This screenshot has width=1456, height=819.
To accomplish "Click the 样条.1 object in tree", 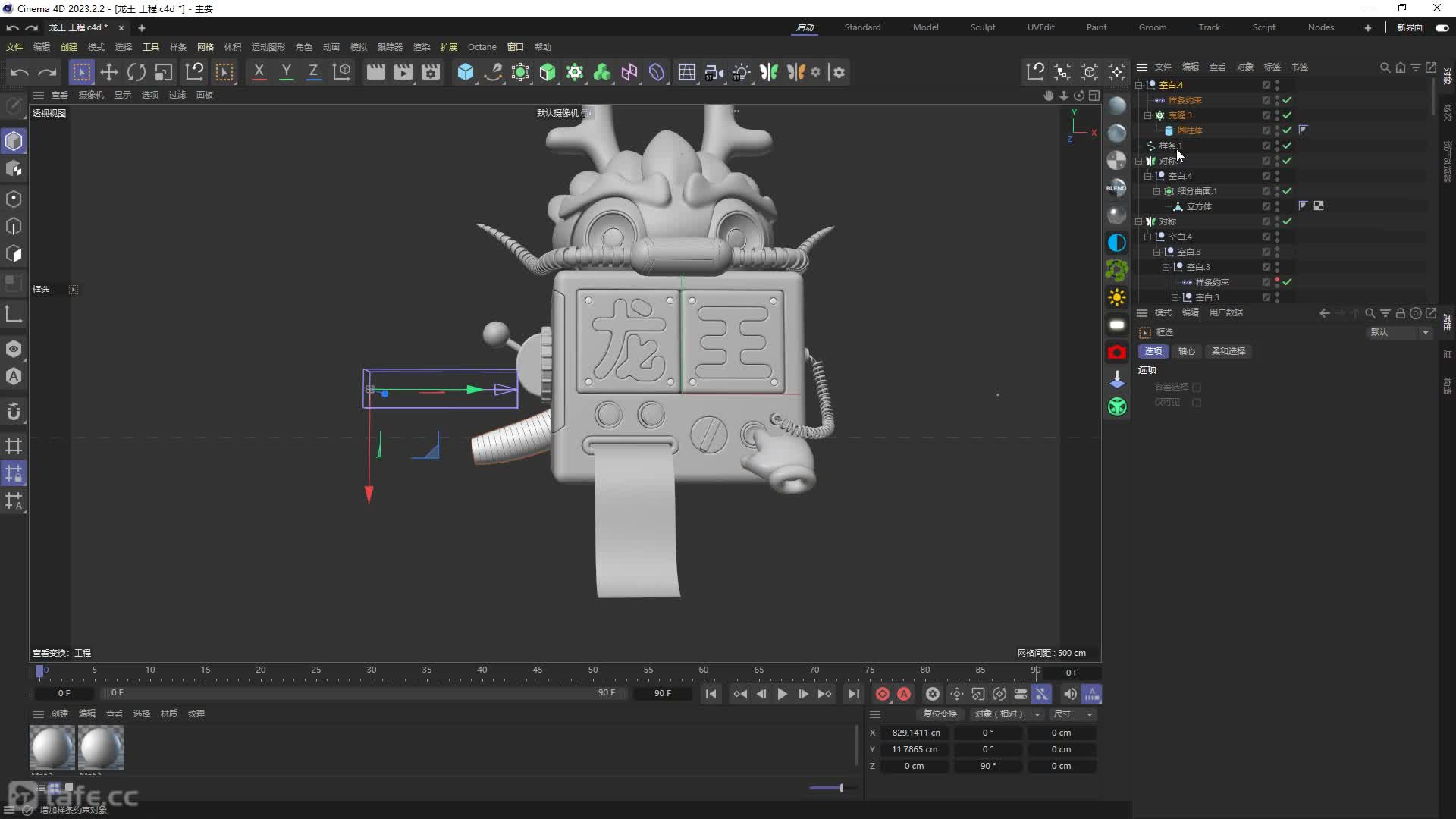I will [1170, 146].
